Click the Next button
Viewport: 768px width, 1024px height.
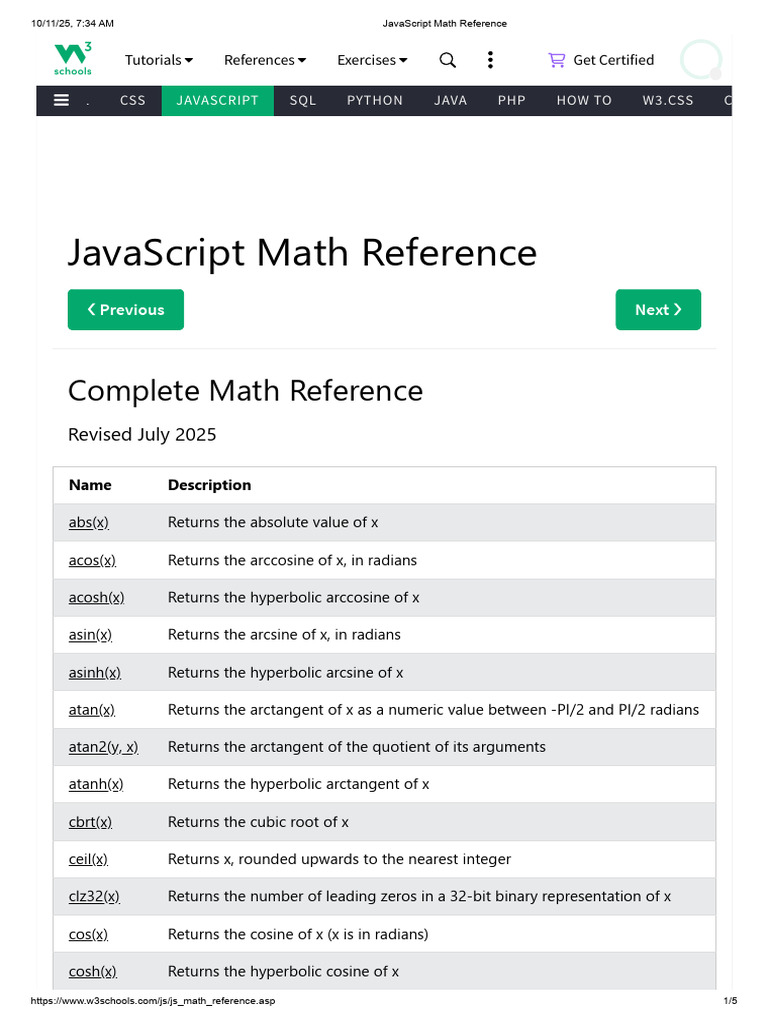click(658, 310)
